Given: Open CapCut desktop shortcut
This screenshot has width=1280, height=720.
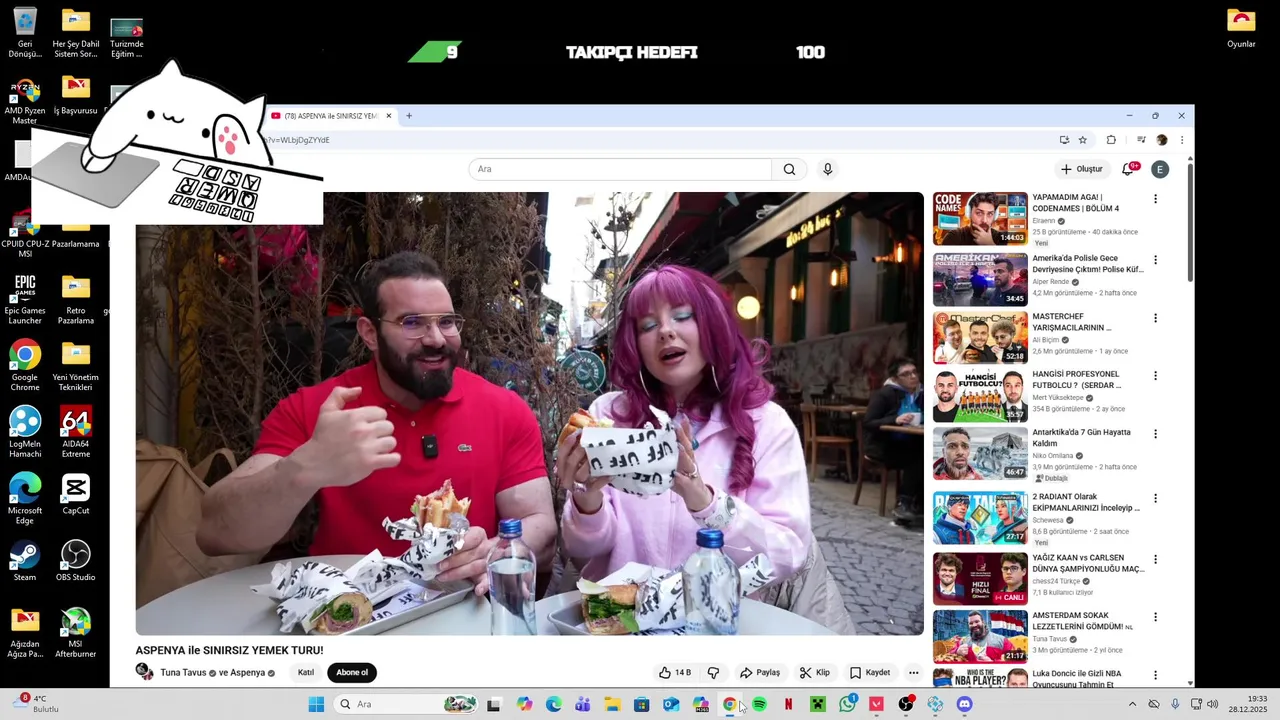Looking at the screenshot, I should (75, 494).
